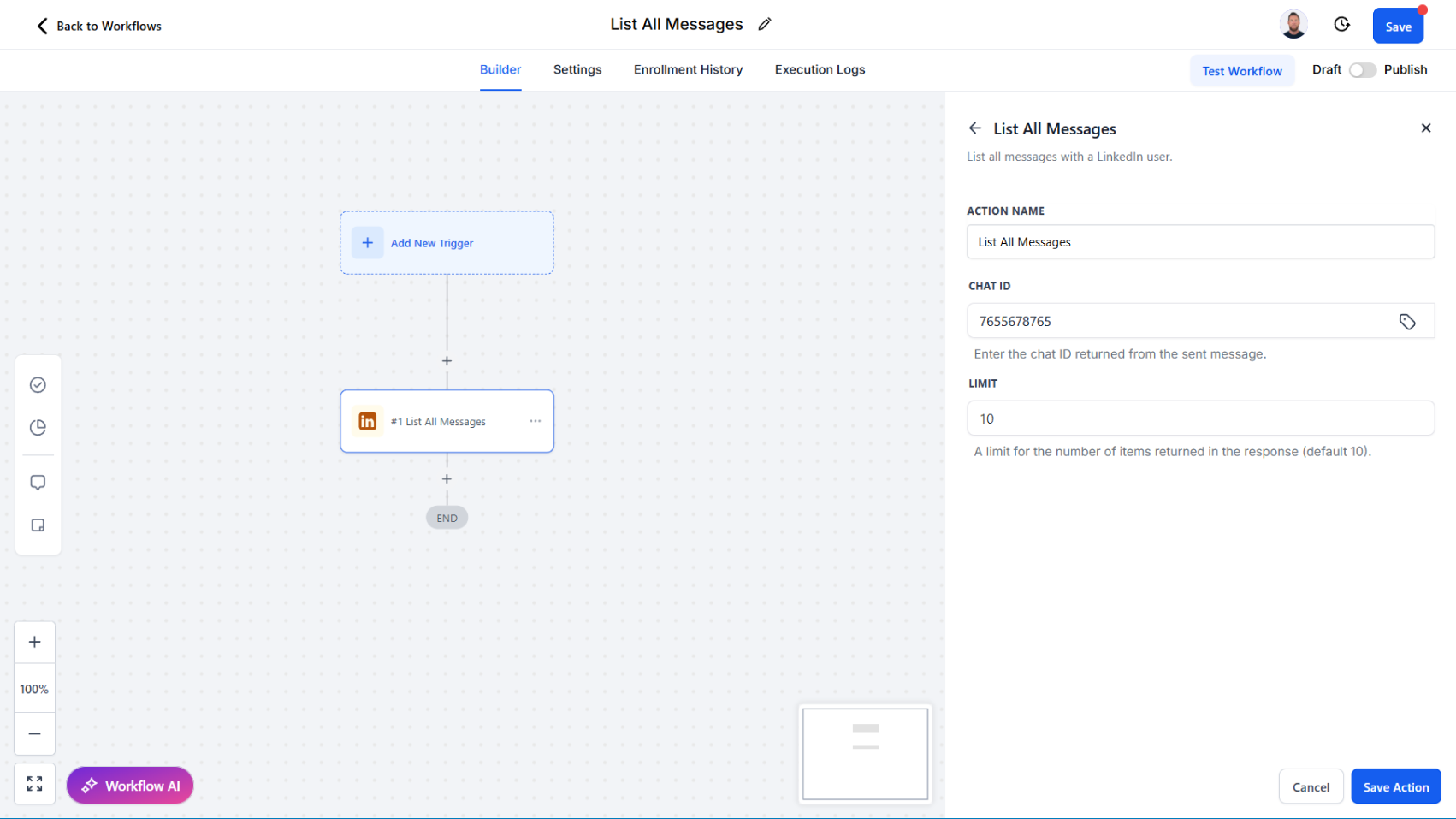1456x819 pixels.
Task: Open the ellipsis menu on the node
Action: coord(536,421)
